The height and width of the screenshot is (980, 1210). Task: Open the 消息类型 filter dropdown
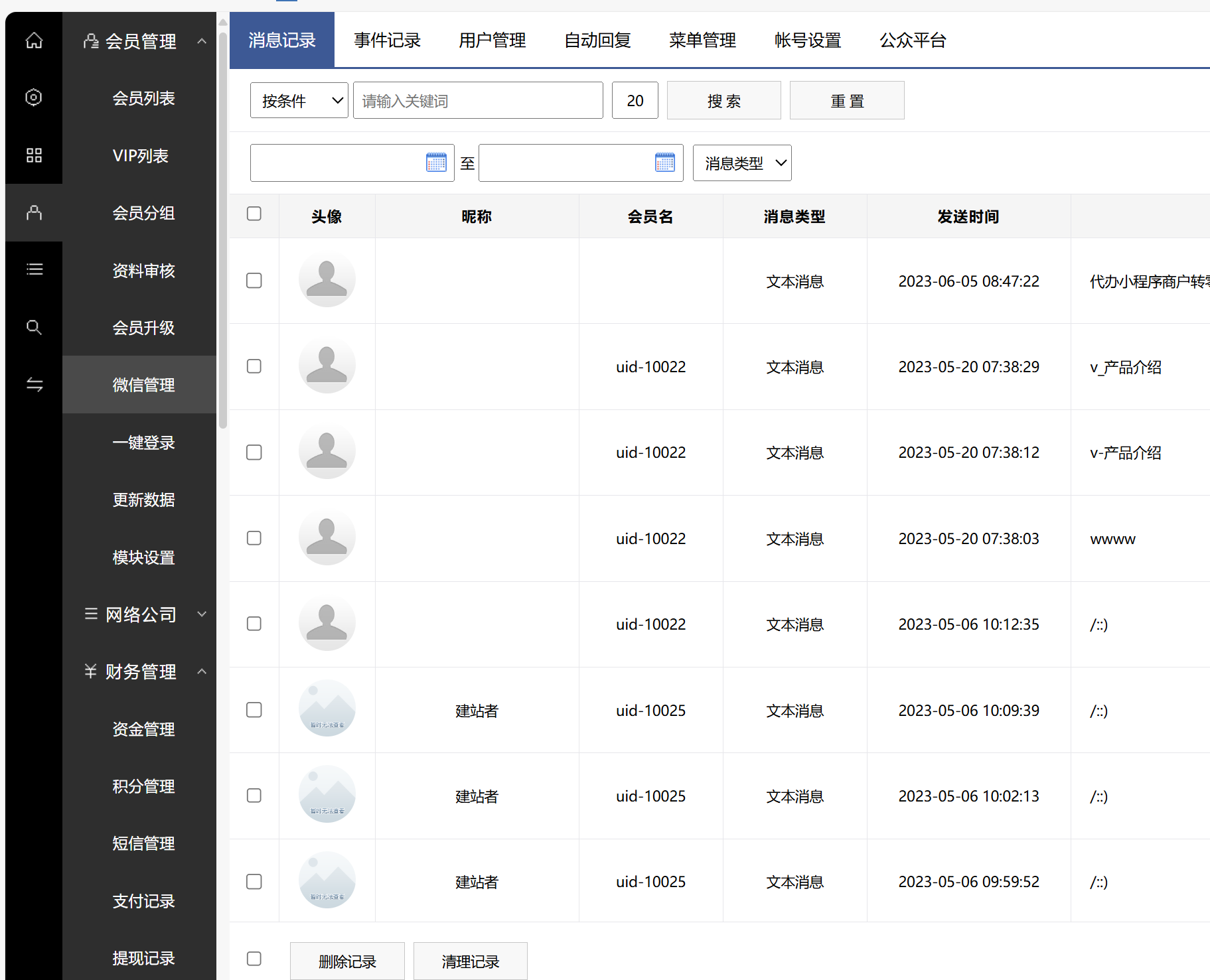pos(742,163)
